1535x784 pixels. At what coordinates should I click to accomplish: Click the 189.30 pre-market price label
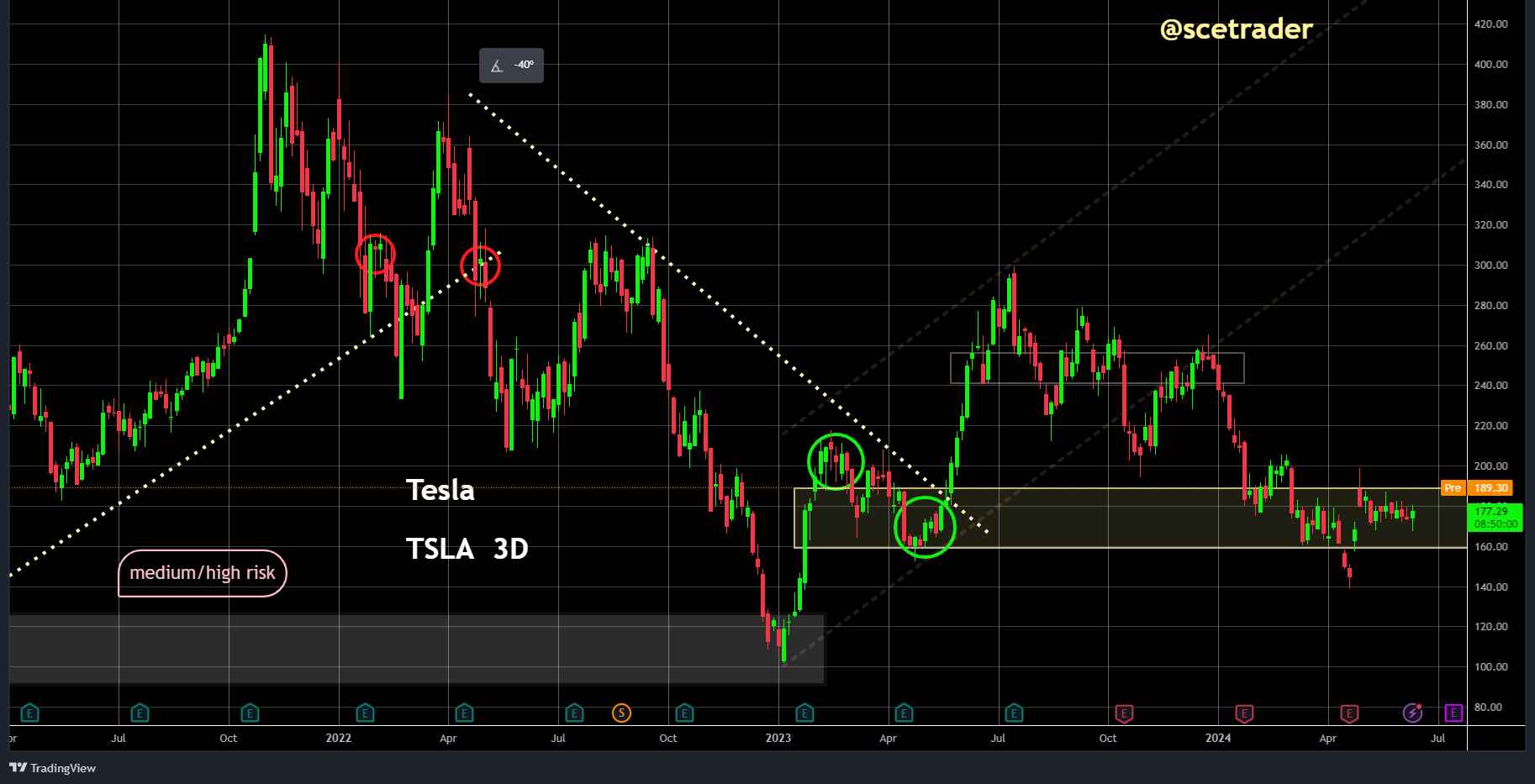1490,488
